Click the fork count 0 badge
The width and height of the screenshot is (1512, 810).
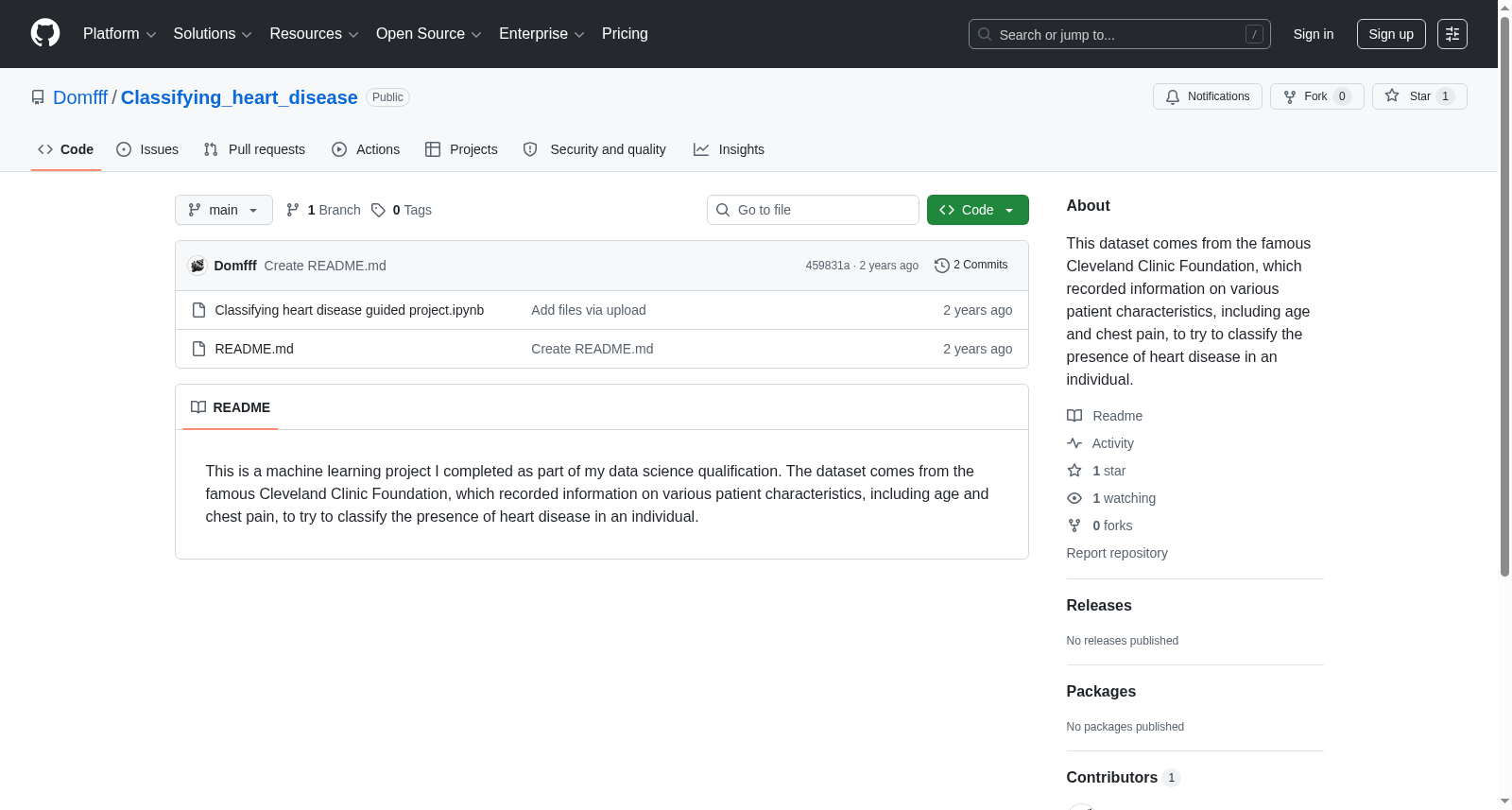1342,96
